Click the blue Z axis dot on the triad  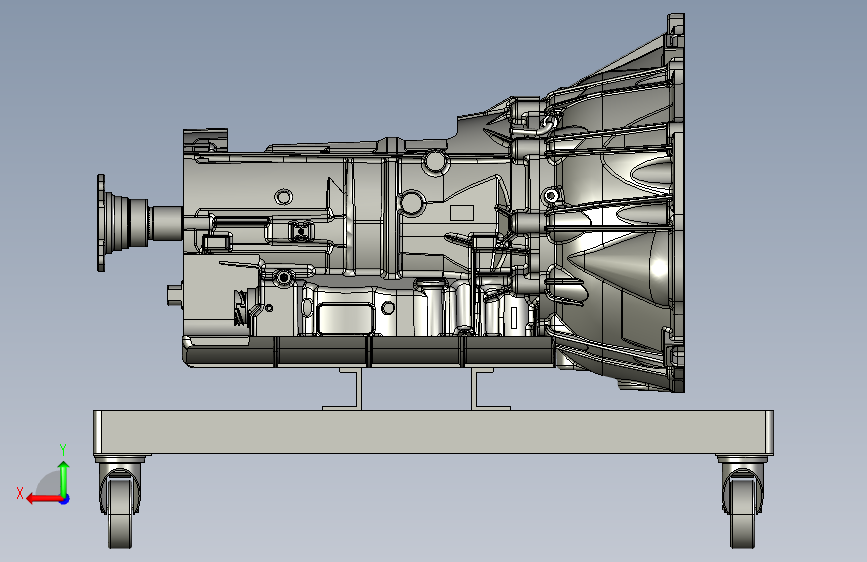65,499
